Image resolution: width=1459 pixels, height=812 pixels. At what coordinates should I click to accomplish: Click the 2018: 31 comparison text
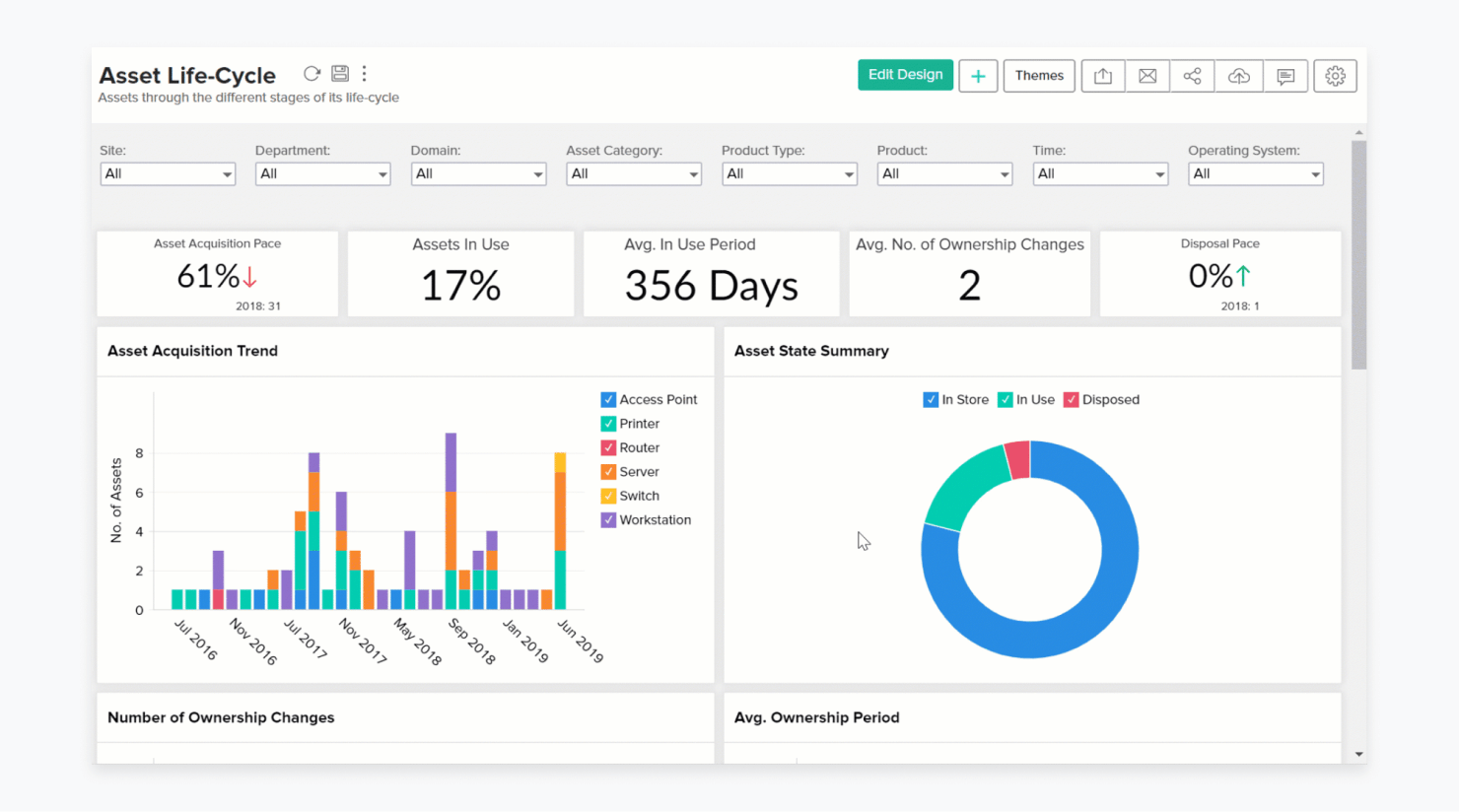pyautogui.click(x=258, y=306)
